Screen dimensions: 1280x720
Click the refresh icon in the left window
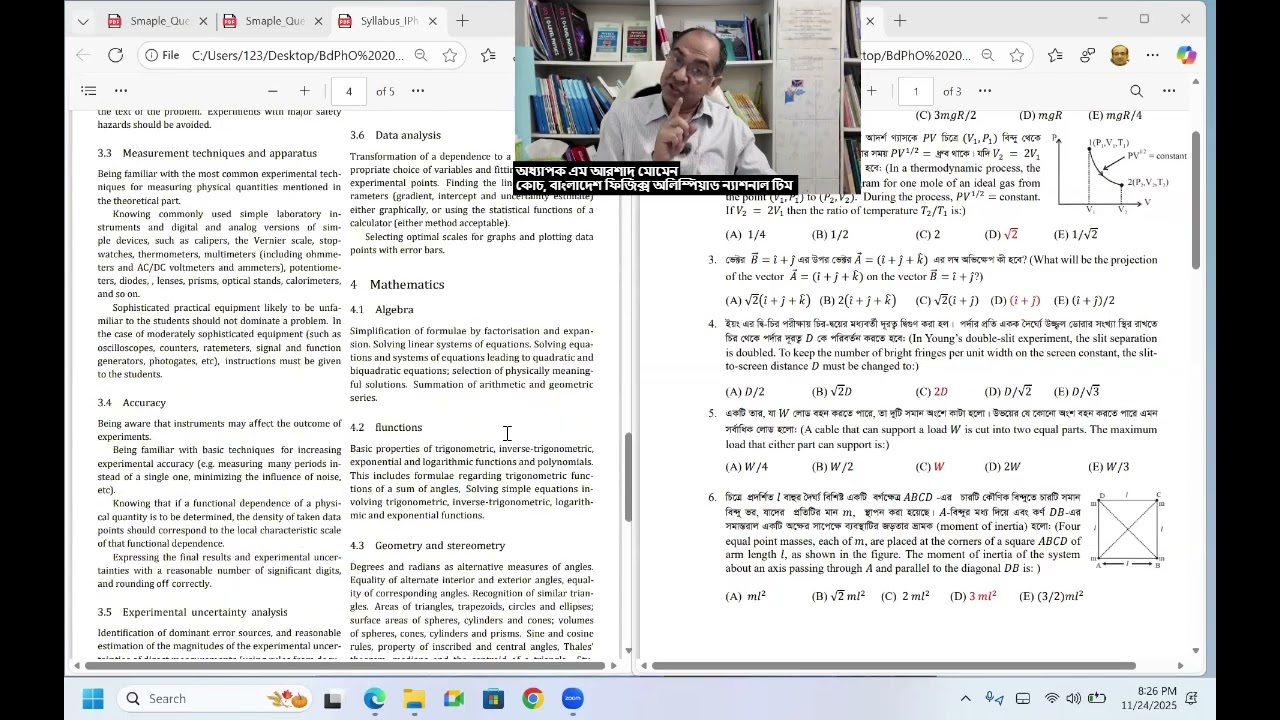tap(116, 55)
